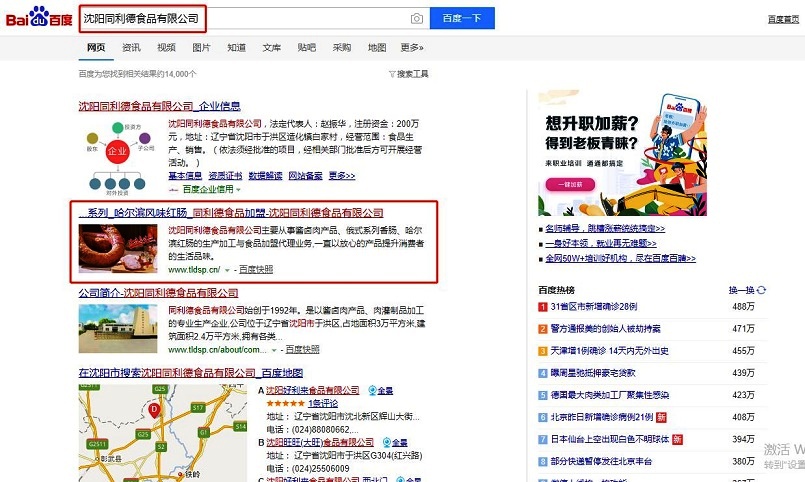Open hot topic 天津增1例确诊

click(x=609, y=351)
